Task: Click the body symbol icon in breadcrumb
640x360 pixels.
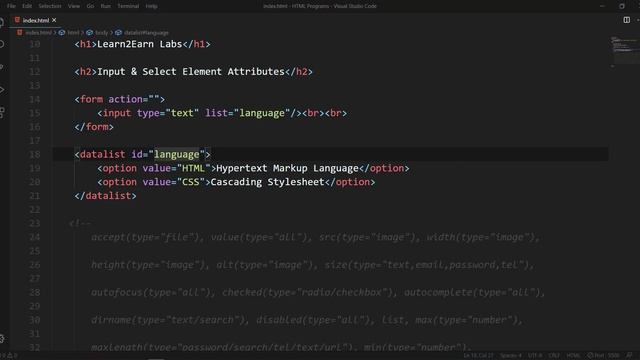Action: [x=89, y=33]
